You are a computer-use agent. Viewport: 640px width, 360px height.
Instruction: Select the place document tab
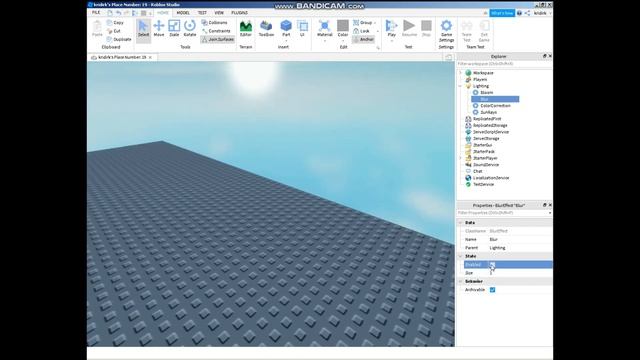click(121, 58)
